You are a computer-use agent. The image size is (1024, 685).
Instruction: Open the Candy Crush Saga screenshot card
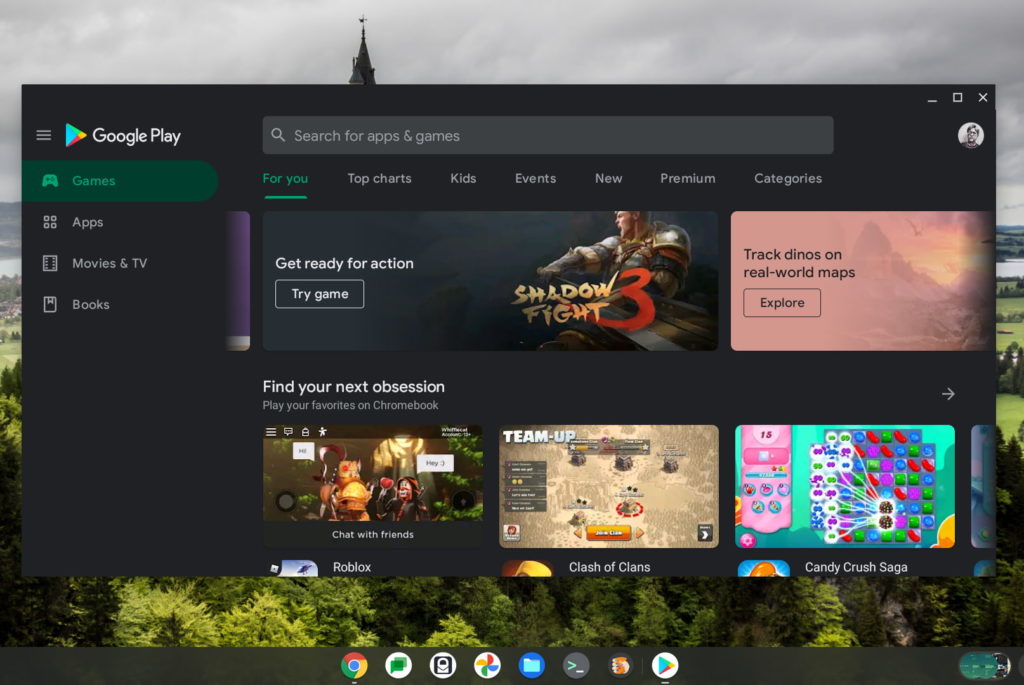click(x=844, y=486)
